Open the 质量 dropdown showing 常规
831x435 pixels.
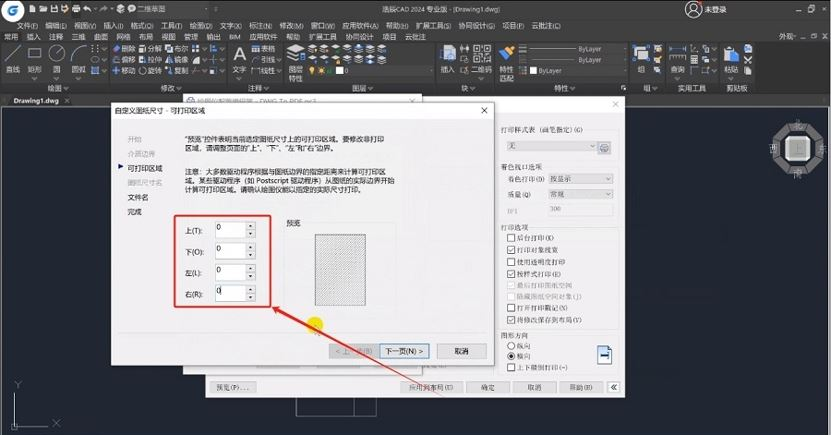pos(580,194)
